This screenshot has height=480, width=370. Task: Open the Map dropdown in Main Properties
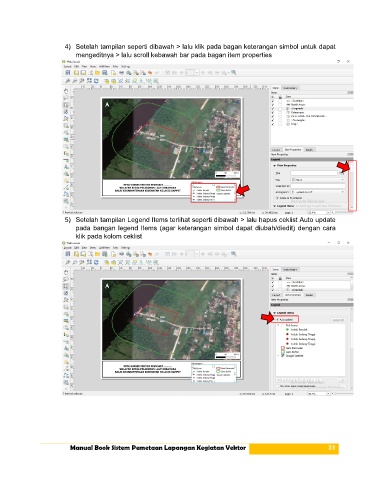[x=318, y=180]
